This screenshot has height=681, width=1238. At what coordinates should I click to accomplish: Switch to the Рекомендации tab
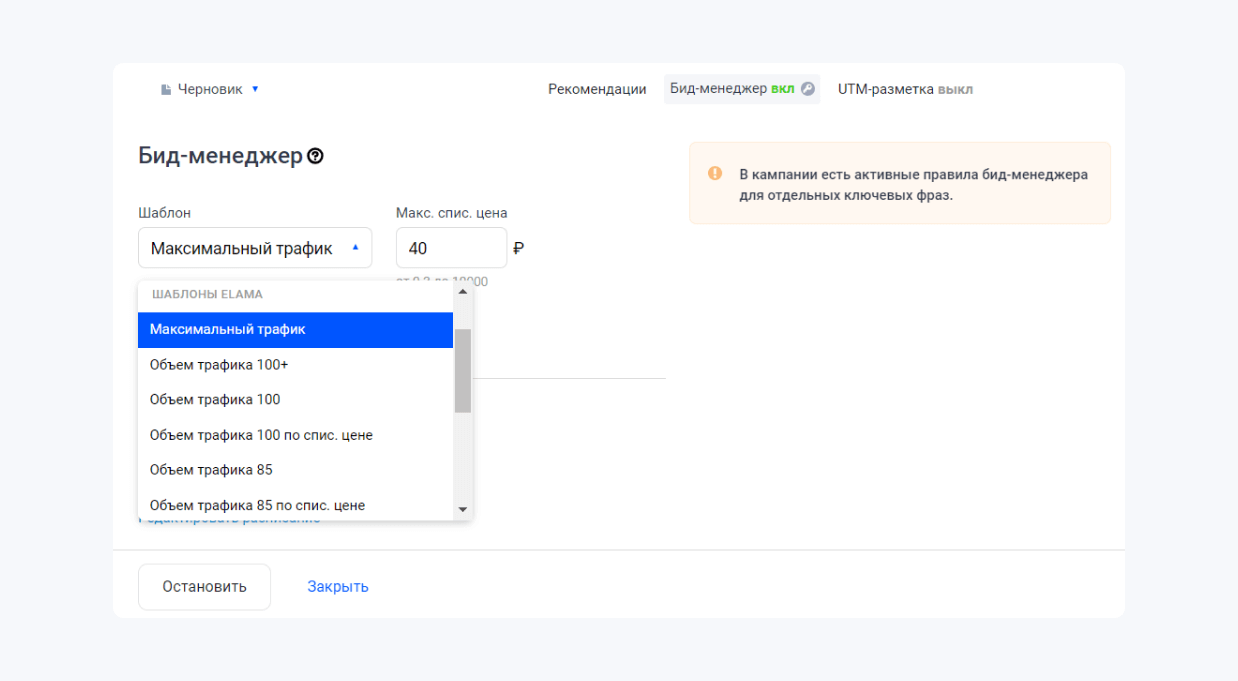pyautogui.click(x=596, y=88)
